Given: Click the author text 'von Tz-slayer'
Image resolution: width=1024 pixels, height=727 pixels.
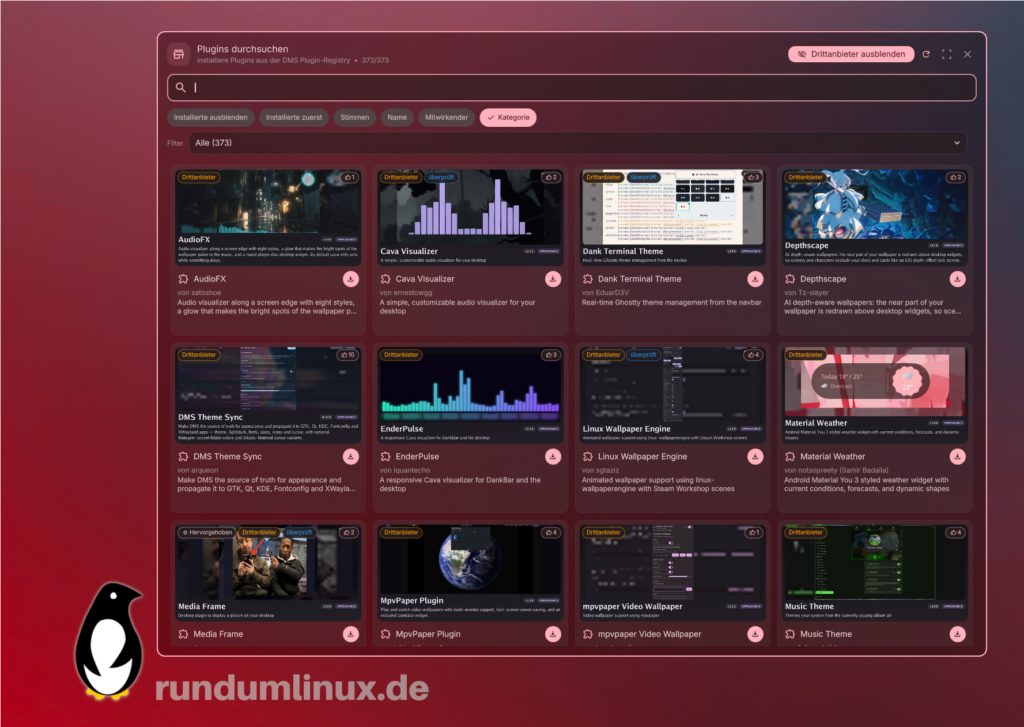Looking at the screenshot, I should tap(806, 293).
